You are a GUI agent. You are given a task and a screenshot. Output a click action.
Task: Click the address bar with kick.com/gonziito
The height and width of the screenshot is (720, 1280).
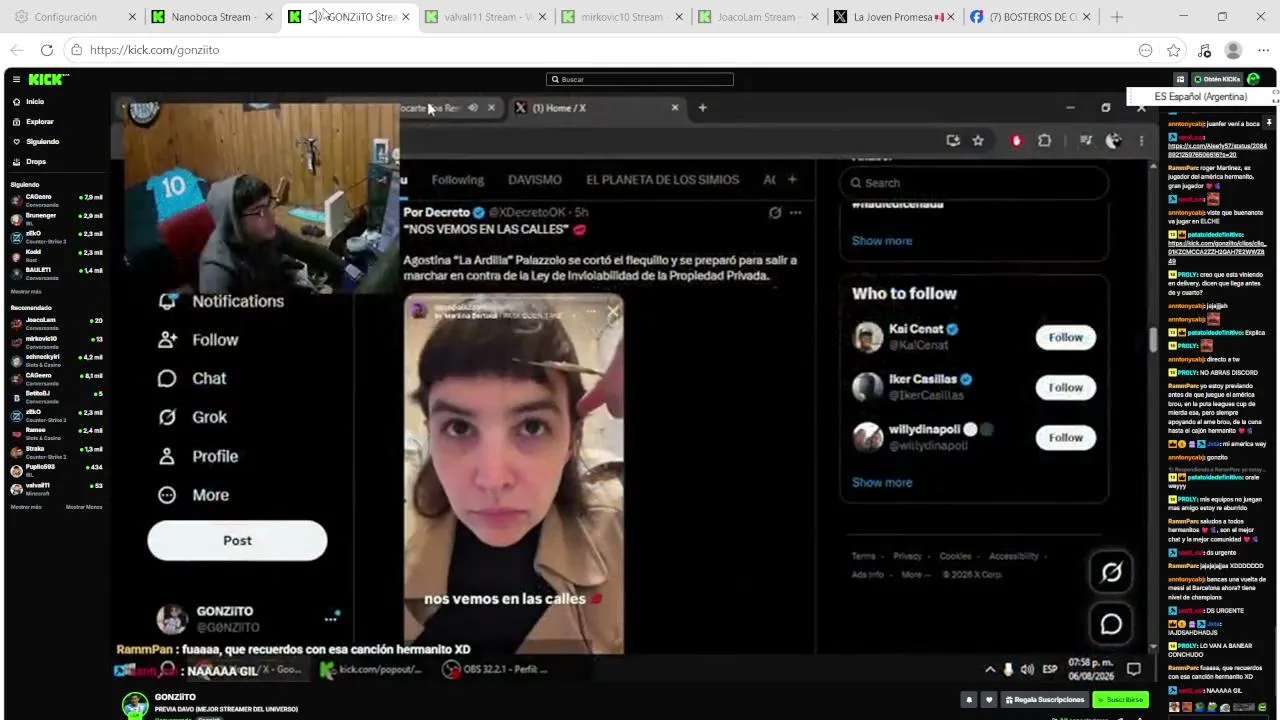pyautogui.click(x=600, y=50)
